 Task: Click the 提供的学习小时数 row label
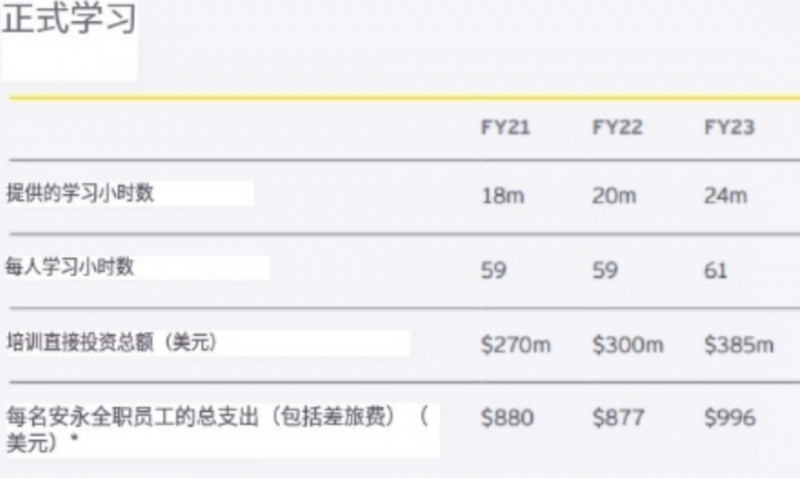[80, 193]
